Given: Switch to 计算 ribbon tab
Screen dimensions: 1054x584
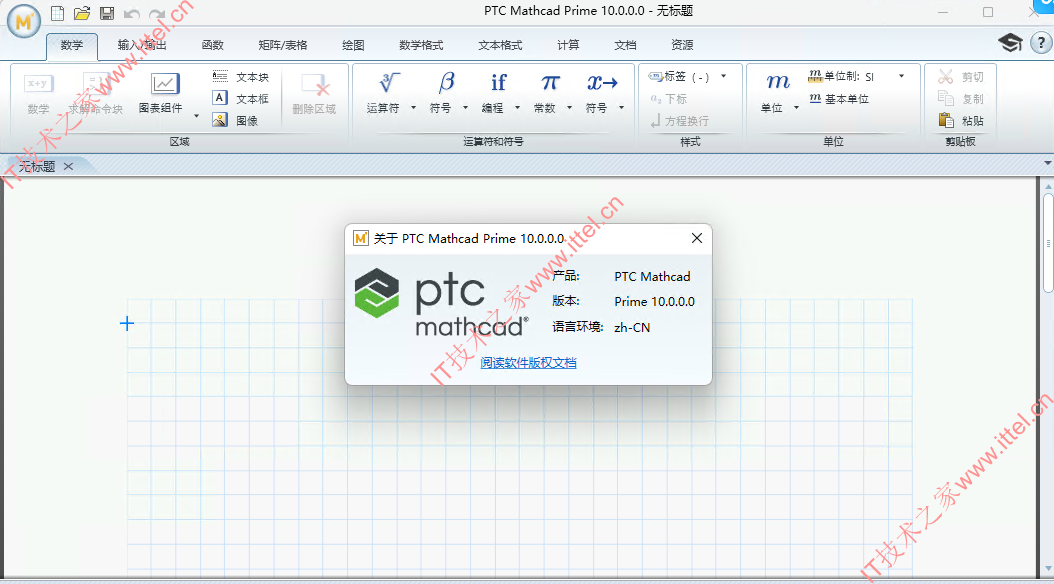Looking at the screenshot, I should 568,45.
